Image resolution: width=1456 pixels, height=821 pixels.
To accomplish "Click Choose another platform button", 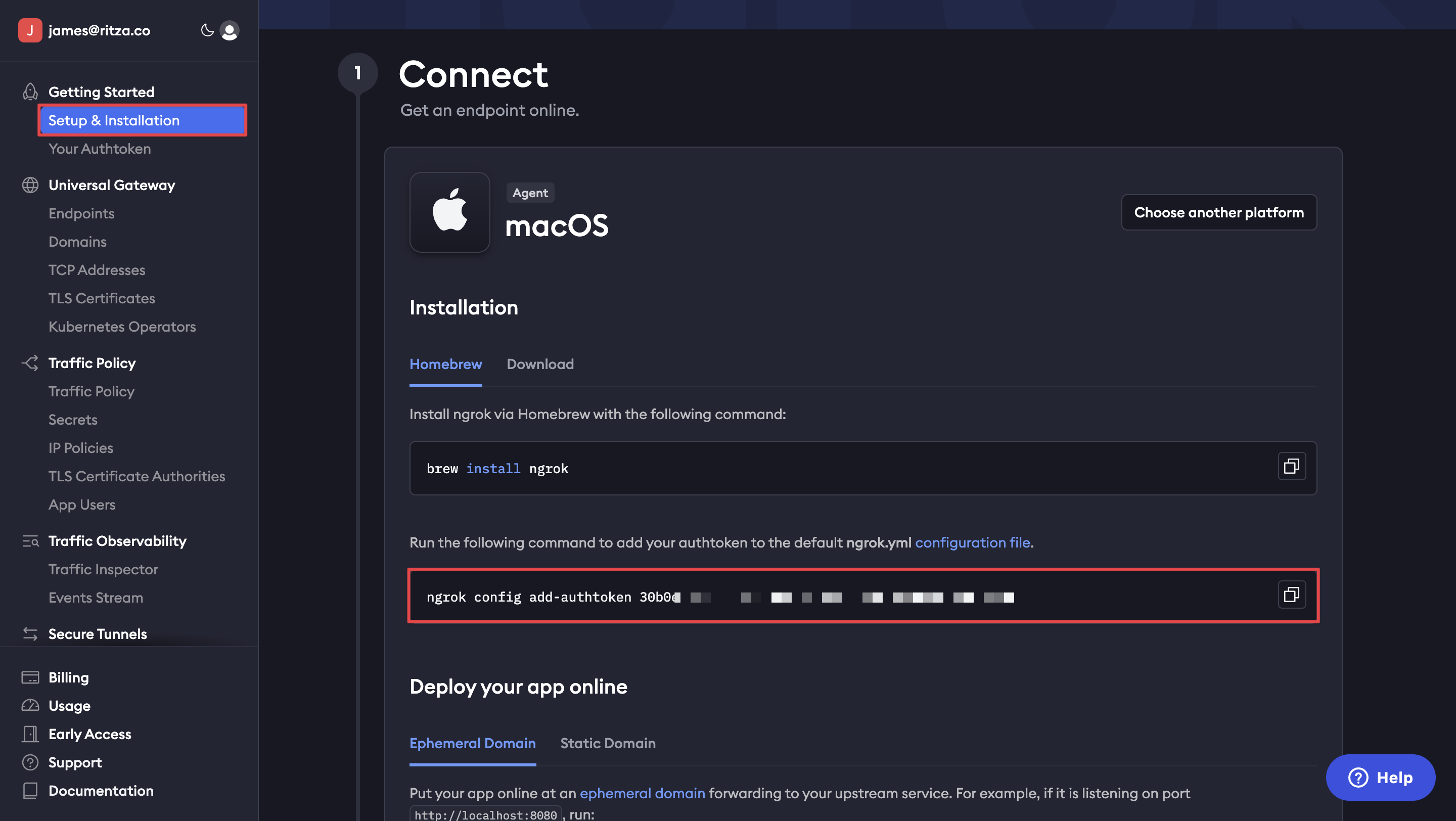I will 1218,212.
